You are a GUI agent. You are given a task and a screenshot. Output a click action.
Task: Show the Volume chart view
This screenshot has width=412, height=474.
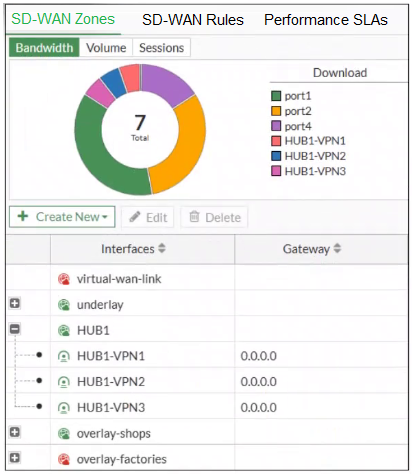click(106, 48)
